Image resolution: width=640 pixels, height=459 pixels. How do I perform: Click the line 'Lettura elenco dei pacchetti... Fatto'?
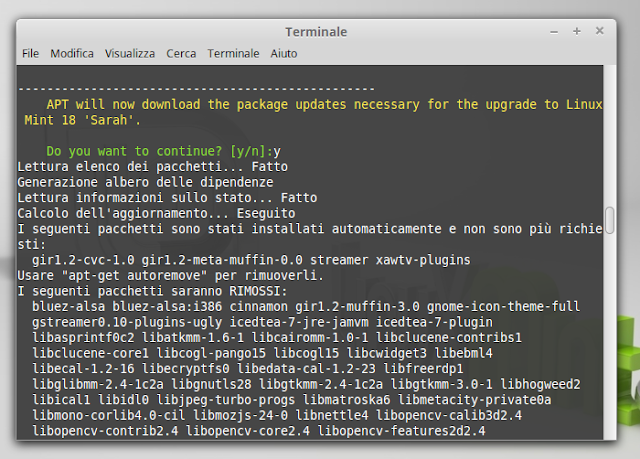point(153,167)
